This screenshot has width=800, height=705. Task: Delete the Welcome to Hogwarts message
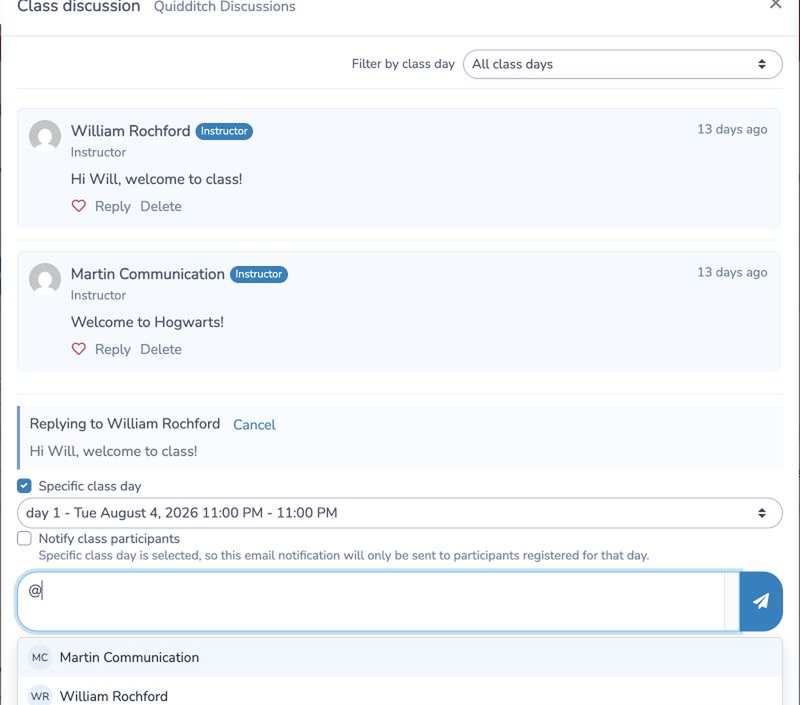(x=161, y=349)
